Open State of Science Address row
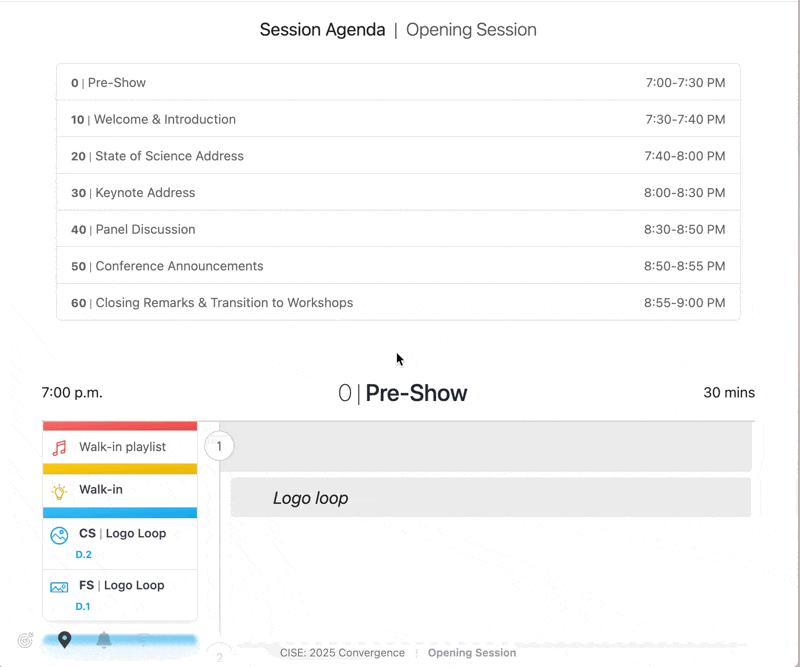This screenshot has height=667, width=800. [398, 156]
